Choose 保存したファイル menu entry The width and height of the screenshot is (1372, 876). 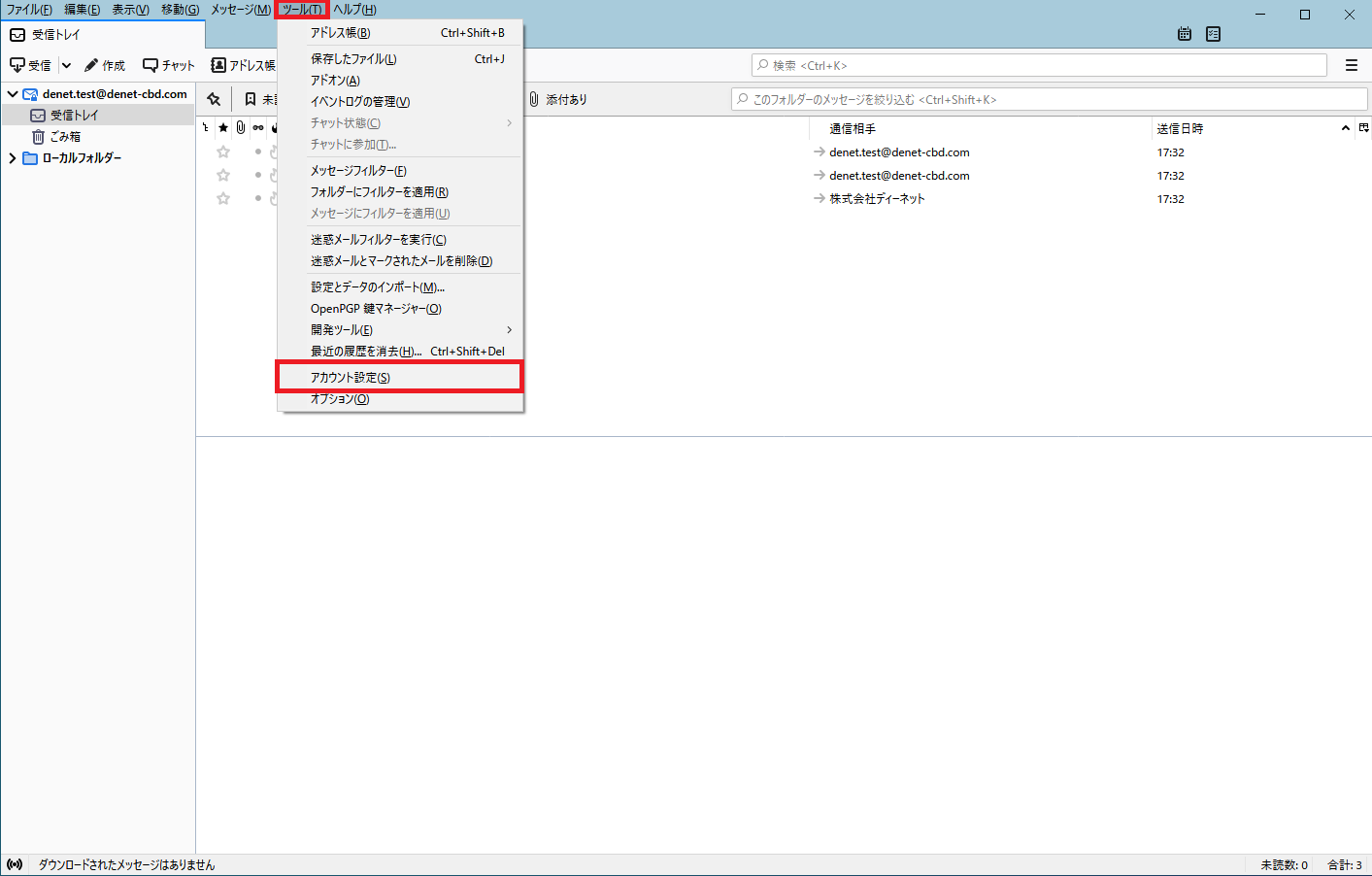tap(400, 59)
